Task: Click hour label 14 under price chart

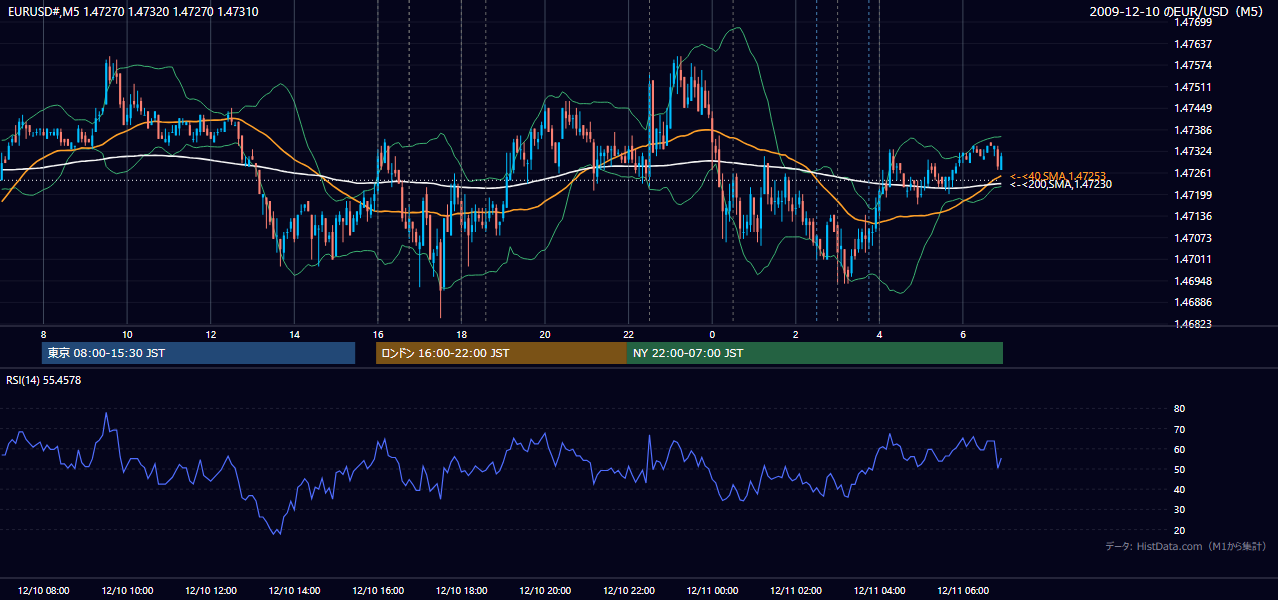Action: pos(294,334)
